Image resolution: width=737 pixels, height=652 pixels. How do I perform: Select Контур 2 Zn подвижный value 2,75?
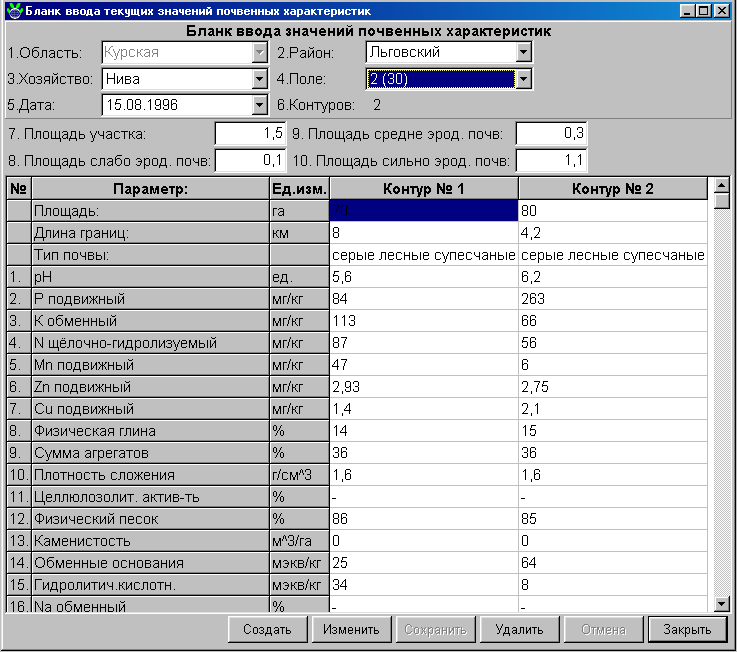coord(613,387)
